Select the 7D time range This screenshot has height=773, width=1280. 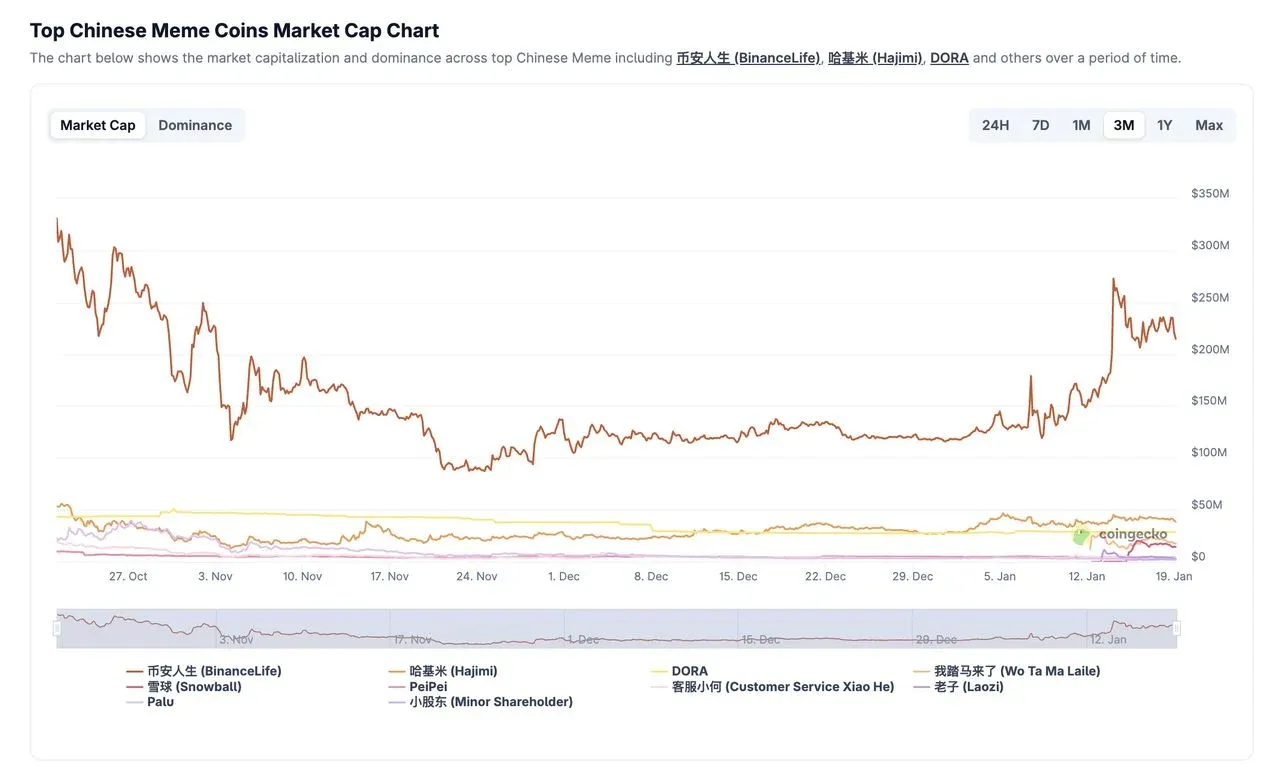[1040, 124]
